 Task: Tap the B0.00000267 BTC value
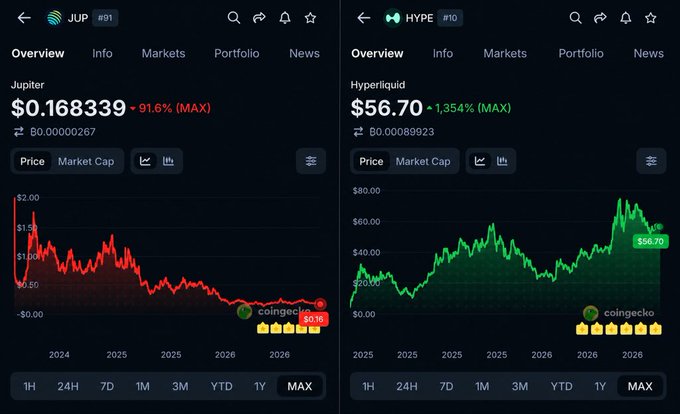click(63, 132)
